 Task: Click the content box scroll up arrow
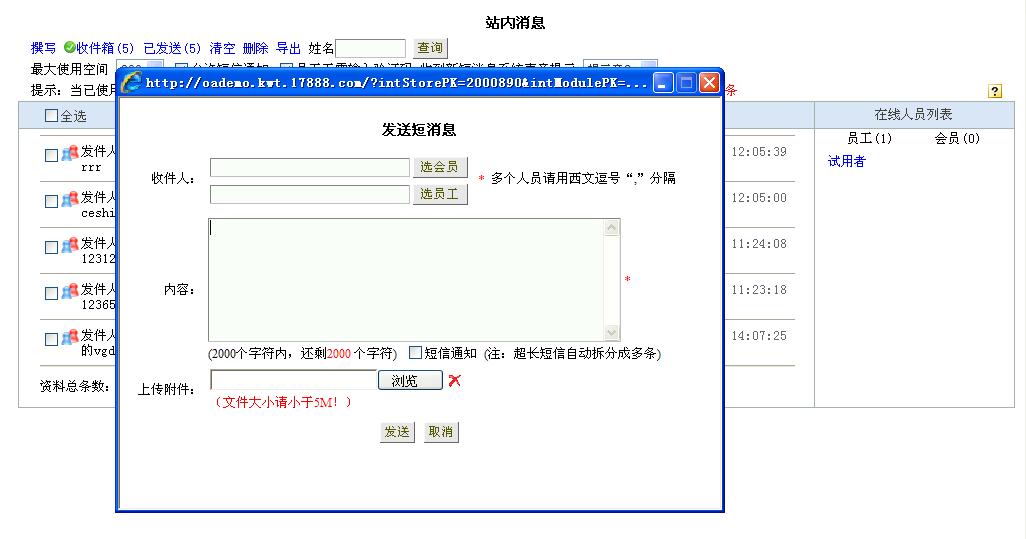tap(612, 228)
